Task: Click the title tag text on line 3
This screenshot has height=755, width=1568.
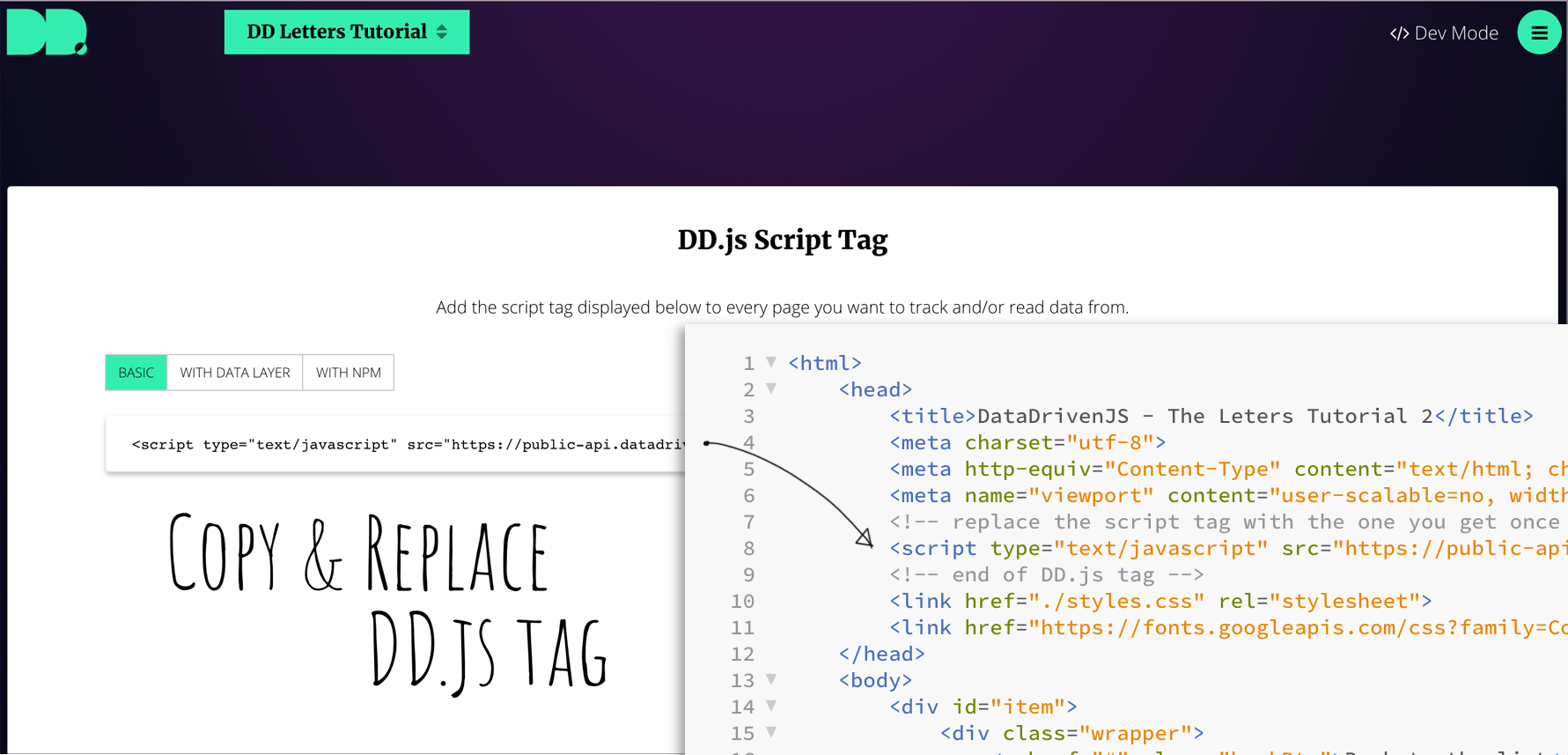Action: click(1211, 416)
